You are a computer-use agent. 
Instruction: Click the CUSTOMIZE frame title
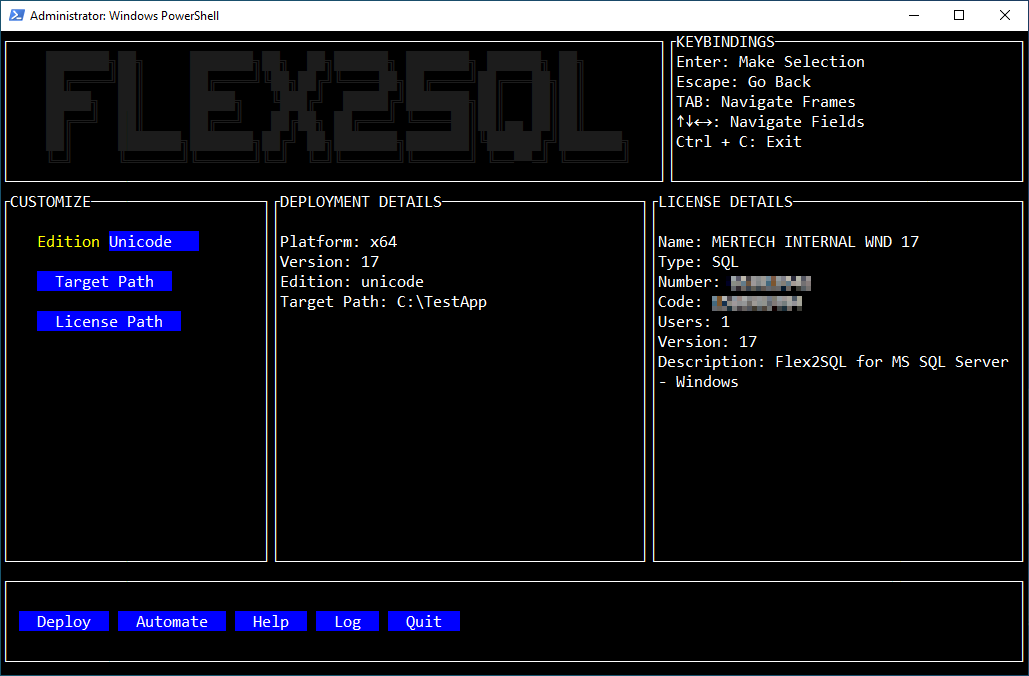[49, 201]
